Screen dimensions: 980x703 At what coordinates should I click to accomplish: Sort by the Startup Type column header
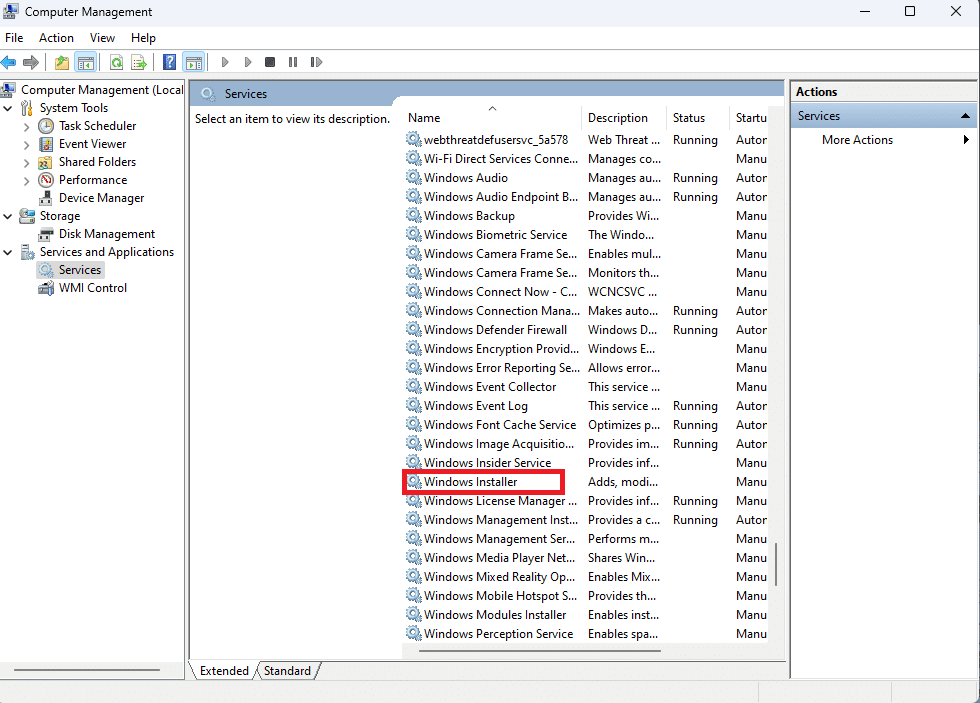point(751,117)
